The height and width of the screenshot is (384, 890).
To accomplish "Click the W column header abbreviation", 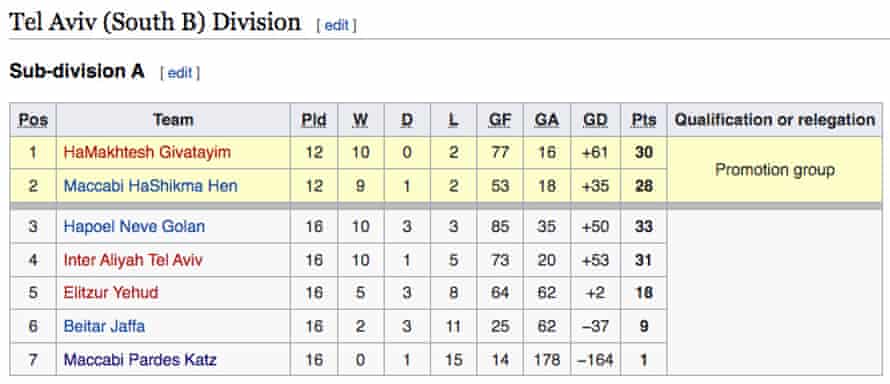I will tap(360, 120).
